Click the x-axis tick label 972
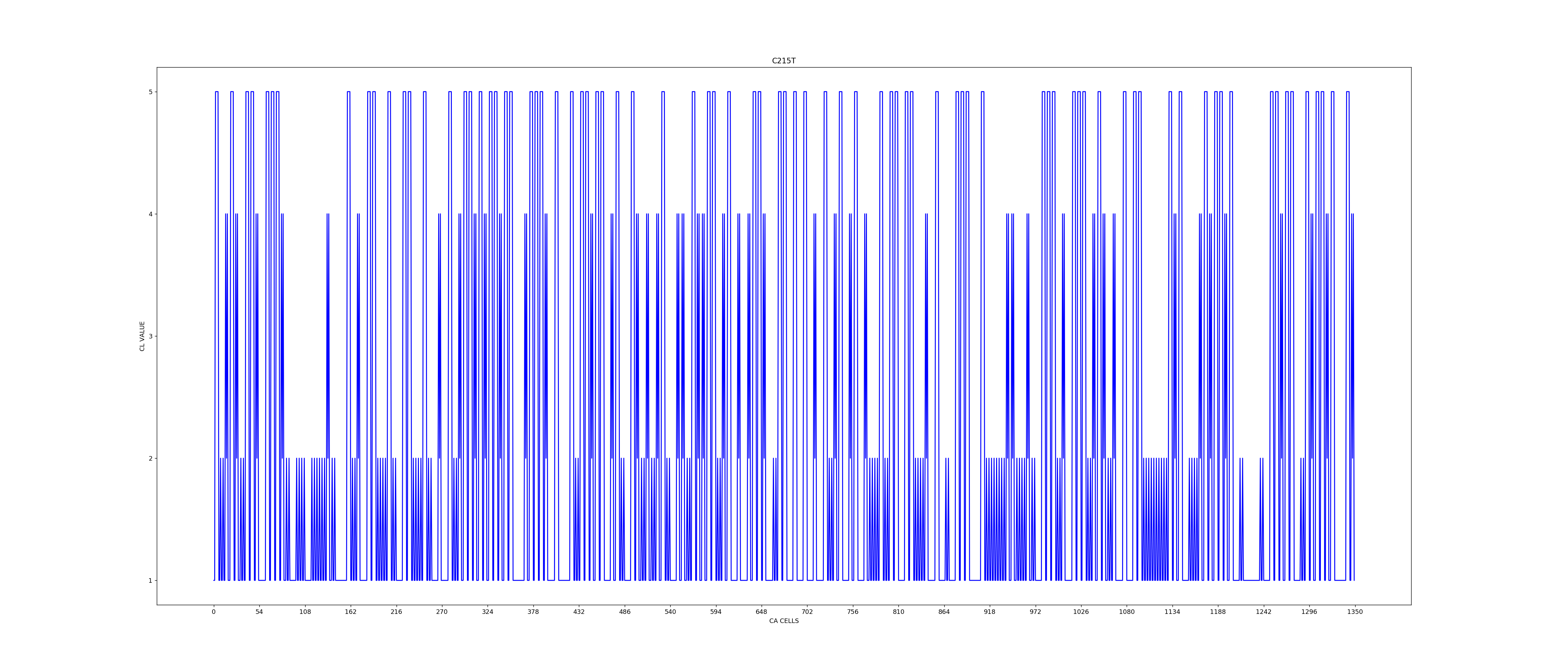Screen dimensions: 1568x672 click(x=1035, y=612)
